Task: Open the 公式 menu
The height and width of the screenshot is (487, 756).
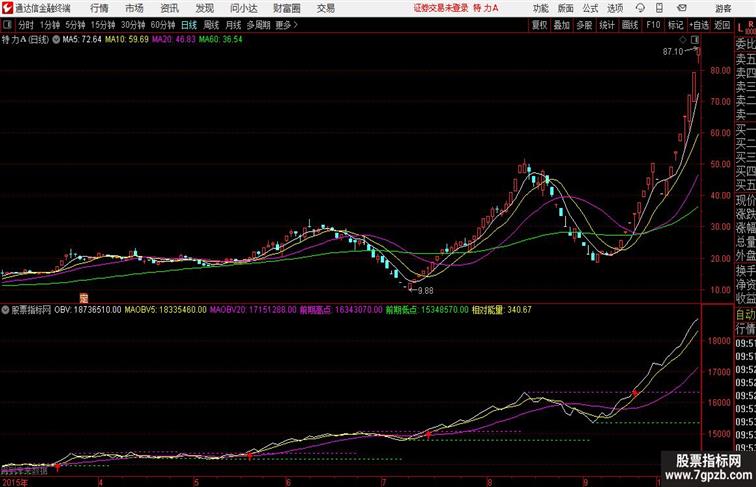Action: tap(590, 8)
